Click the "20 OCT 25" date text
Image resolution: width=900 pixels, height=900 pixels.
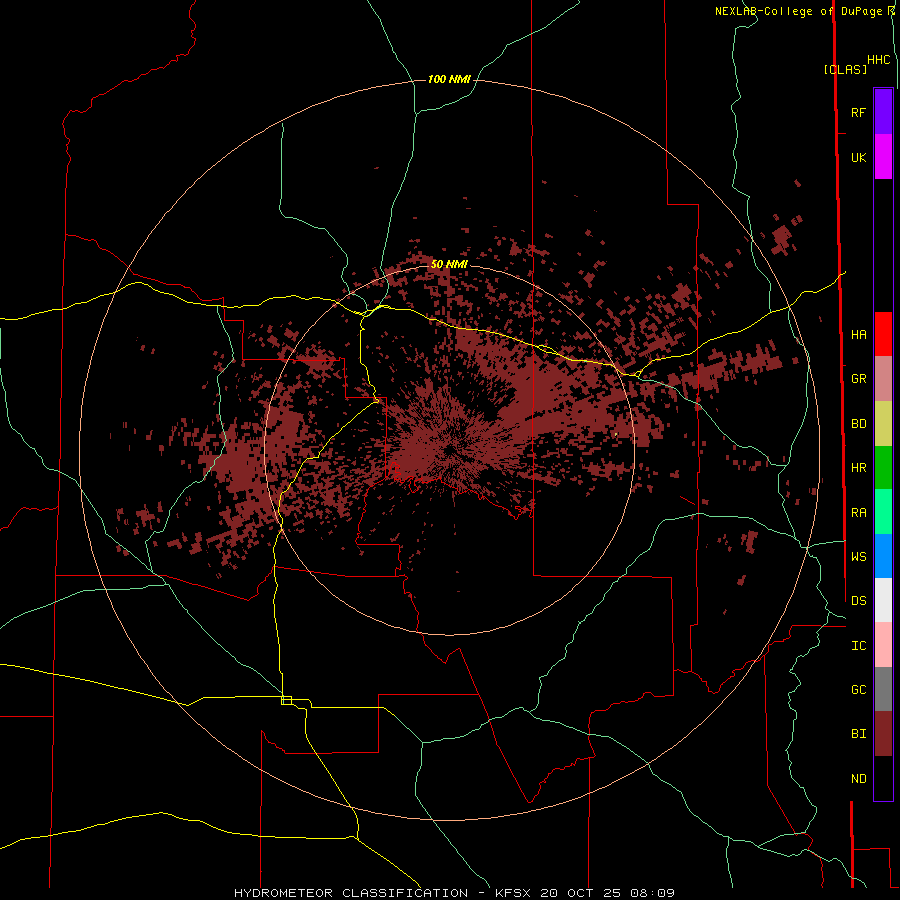[581, 893]
